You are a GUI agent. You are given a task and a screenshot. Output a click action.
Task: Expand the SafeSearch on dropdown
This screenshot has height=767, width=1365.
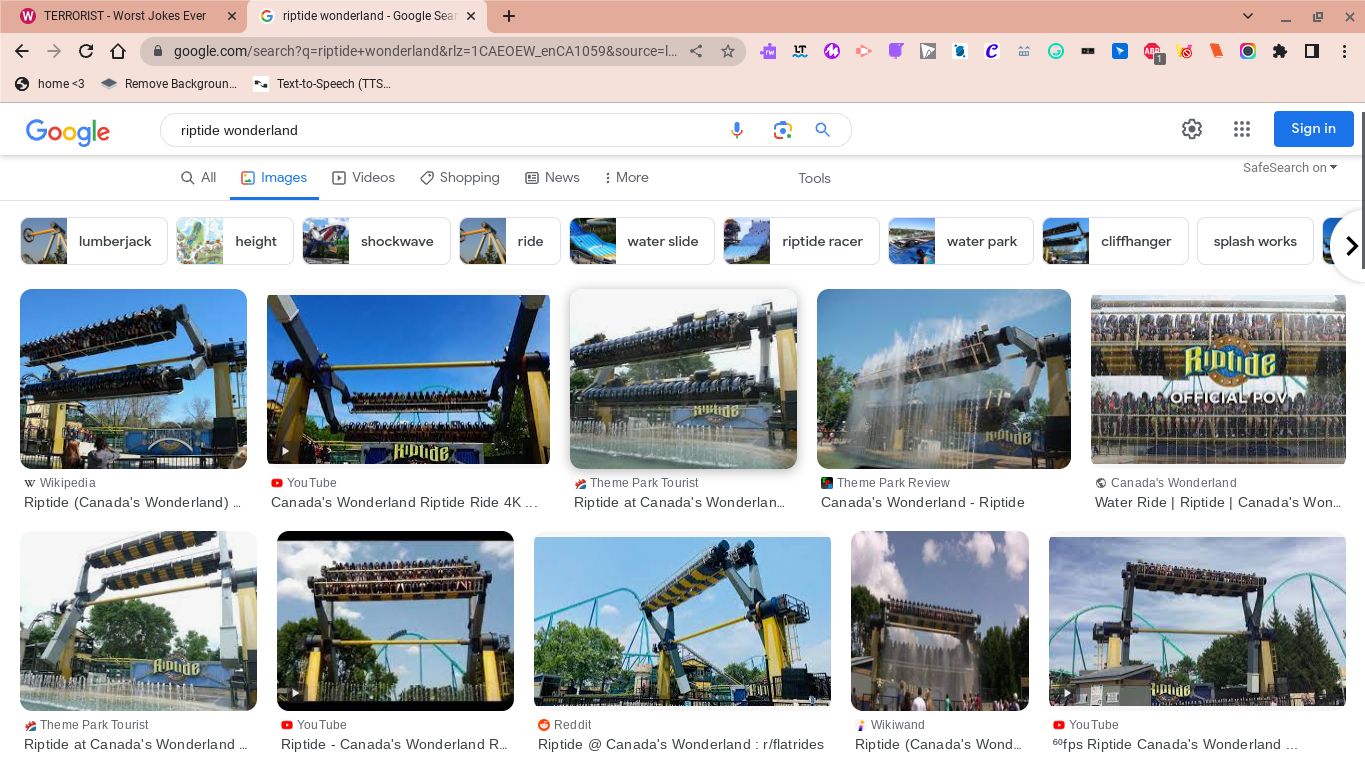(1290, 168)
